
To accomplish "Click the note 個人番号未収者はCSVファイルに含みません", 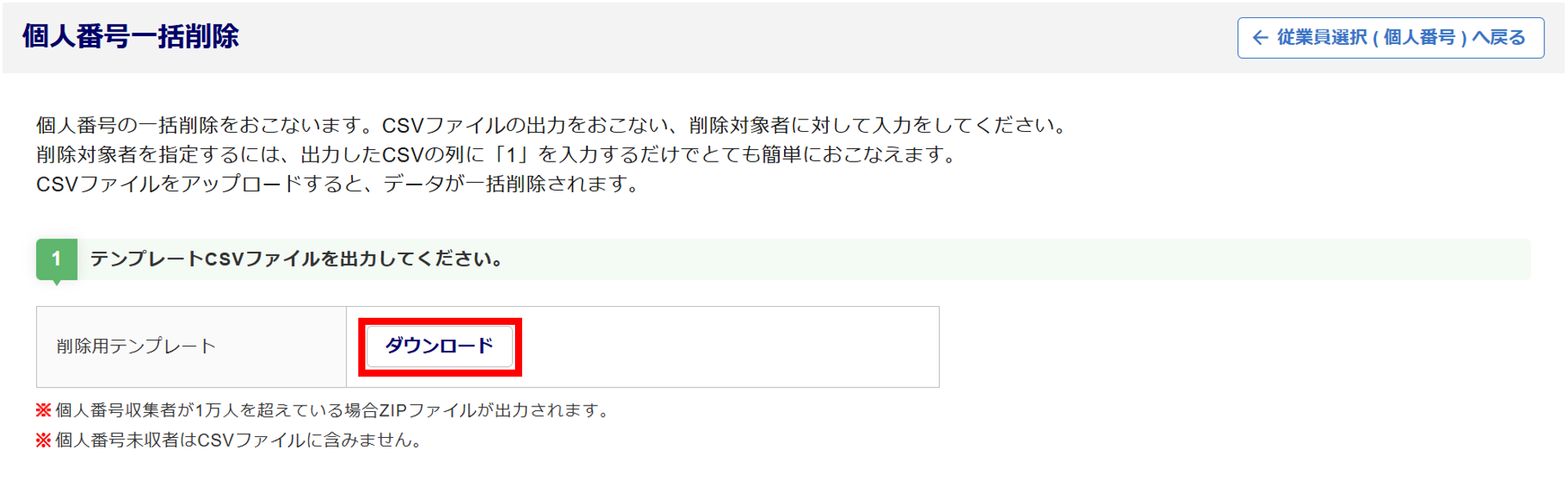I will (238, 440).
